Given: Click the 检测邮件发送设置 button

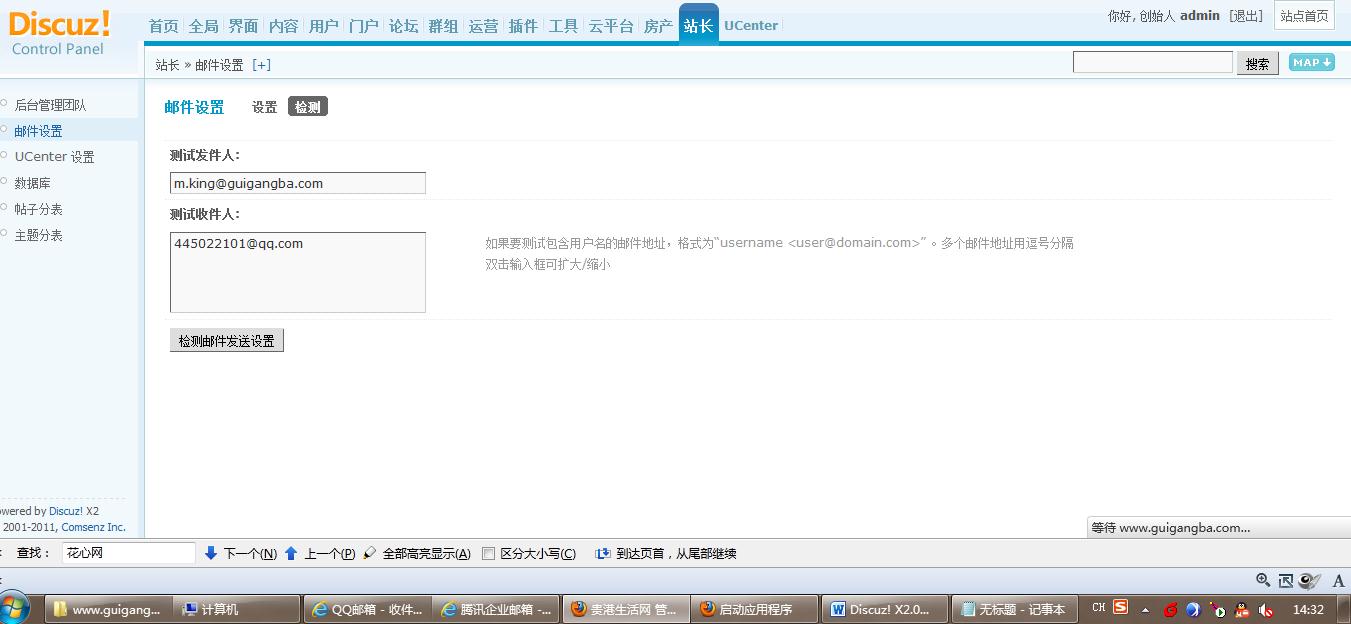Looking at the screenshot, I should pos(227,341).
